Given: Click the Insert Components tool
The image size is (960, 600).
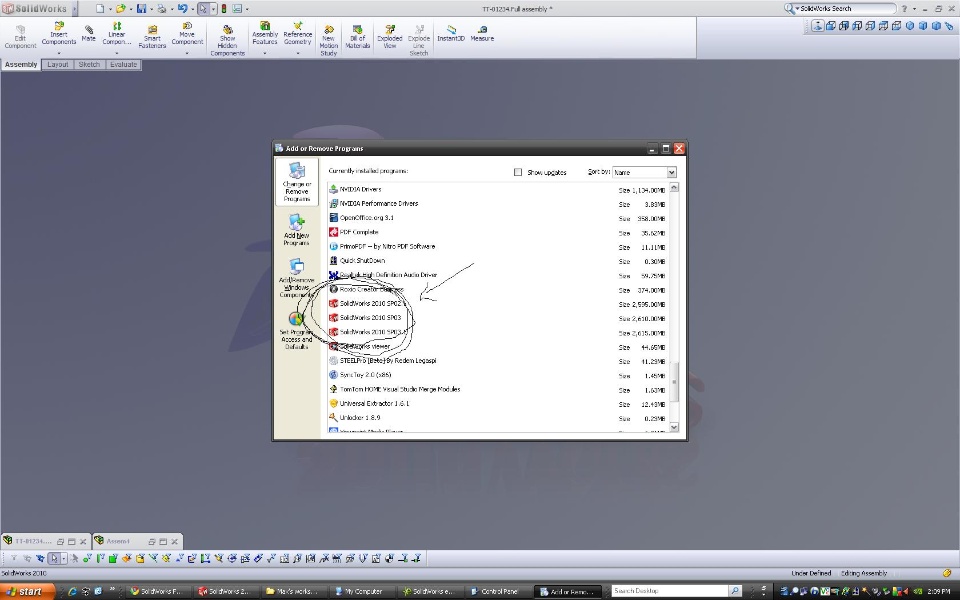Looking at the screenshot, I should coord(59,34).
